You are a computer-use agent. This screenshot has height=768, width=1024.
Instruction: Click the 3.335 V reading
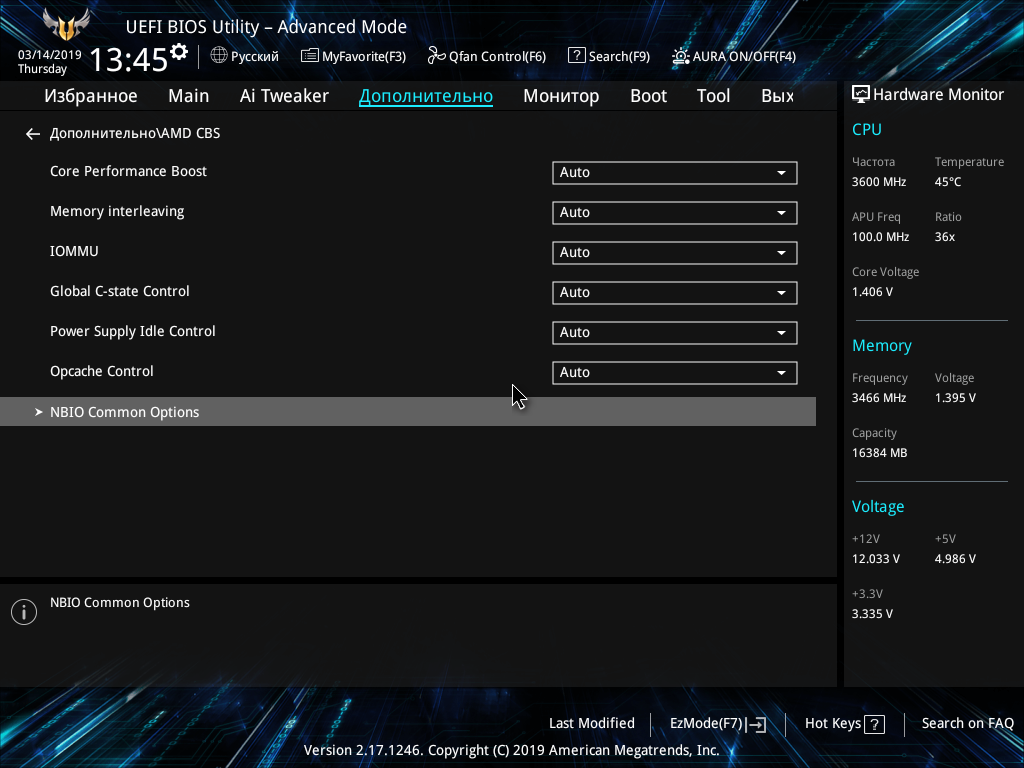(x=872, y=614)
